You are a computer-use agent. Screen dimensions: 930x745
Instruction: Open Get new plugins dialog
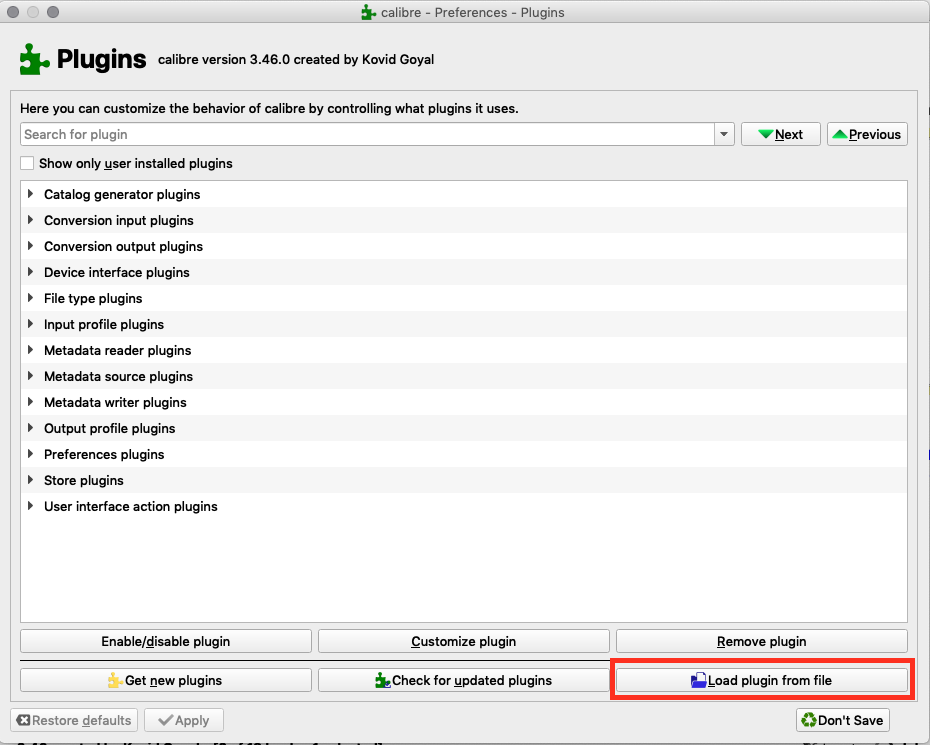pos(165,680)
